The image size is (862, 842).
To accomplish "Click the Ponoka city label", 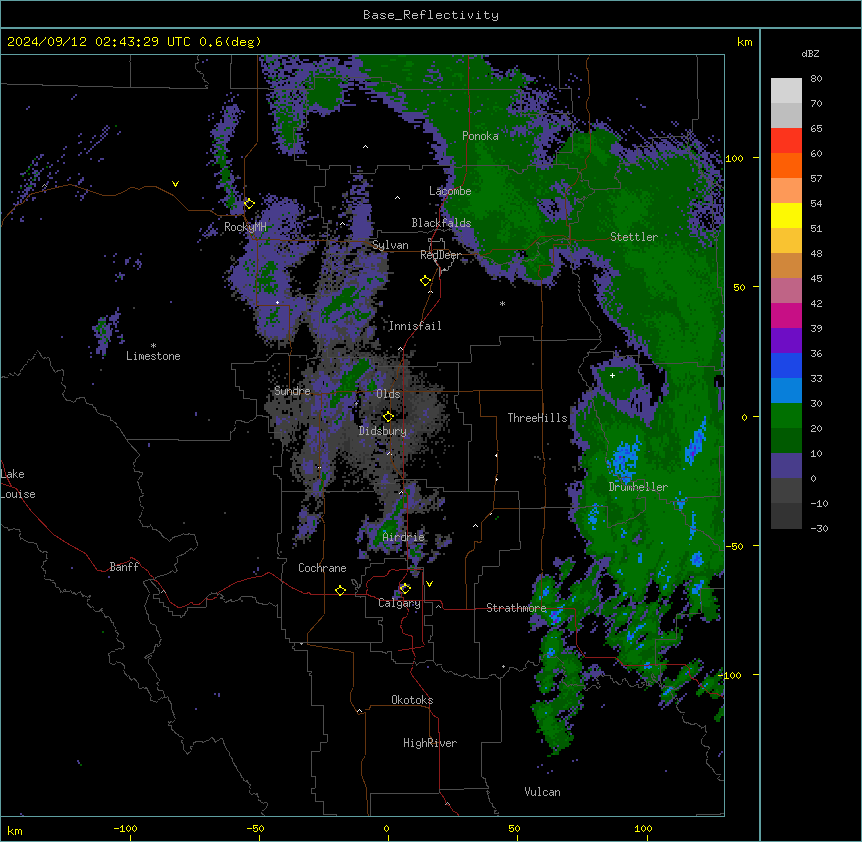I will point(480,136).
